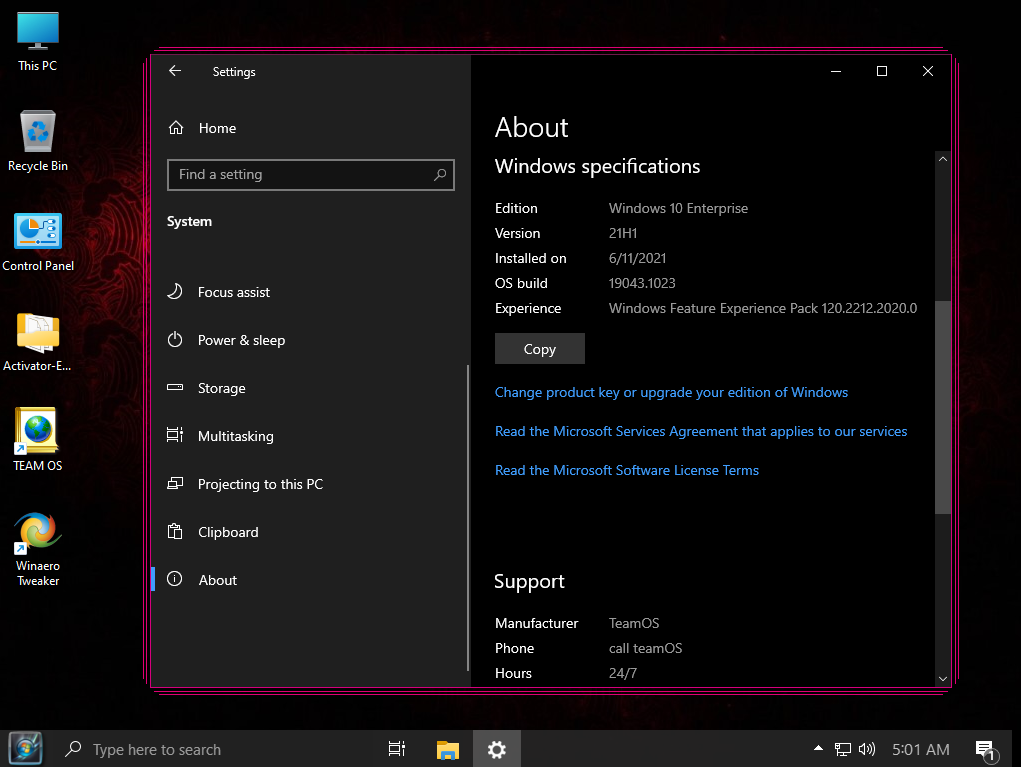Screen dimensions: 1021x767
Task: Click the Settings gear on the taskbar
Action: coord(497,749)
